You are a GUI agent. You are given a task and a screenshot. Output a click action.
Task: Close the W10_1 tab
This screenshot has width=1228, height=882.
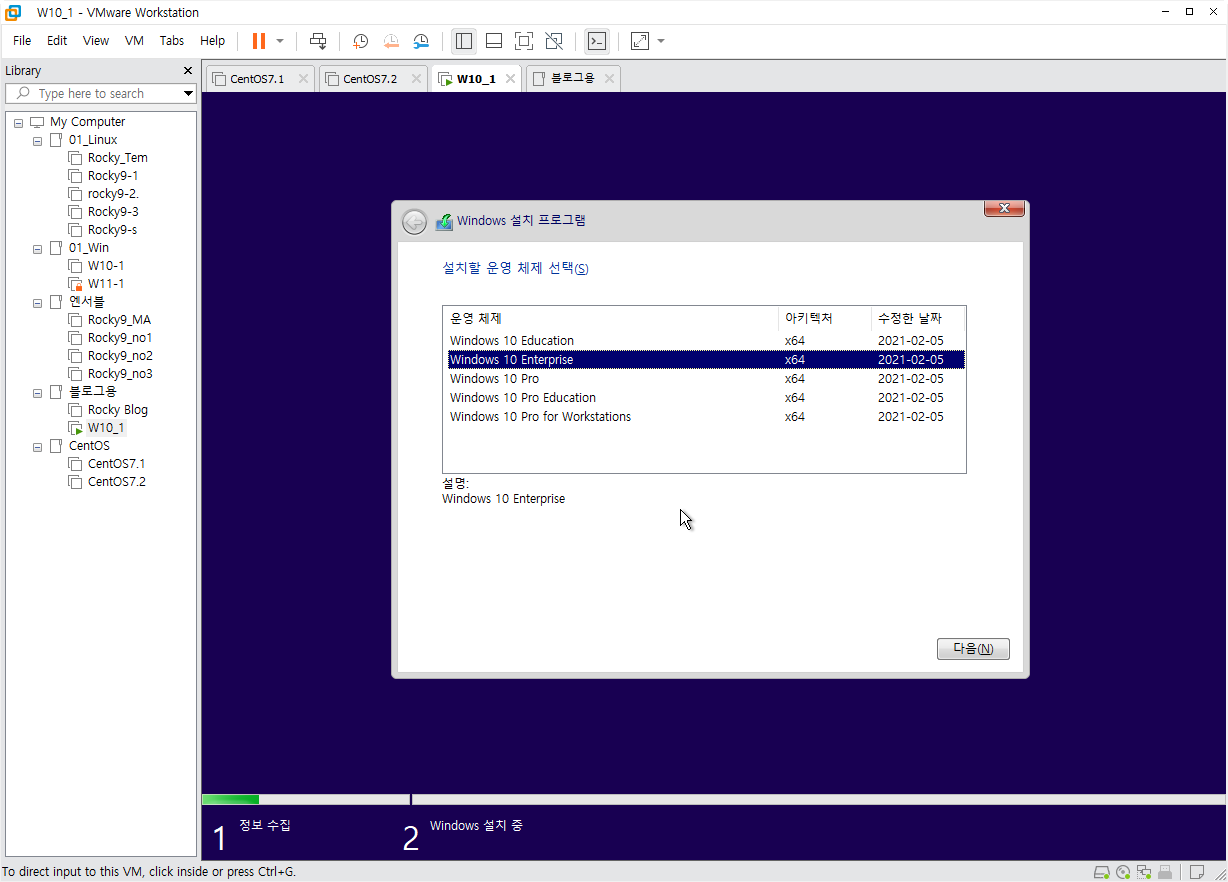(x=510, y=78)
